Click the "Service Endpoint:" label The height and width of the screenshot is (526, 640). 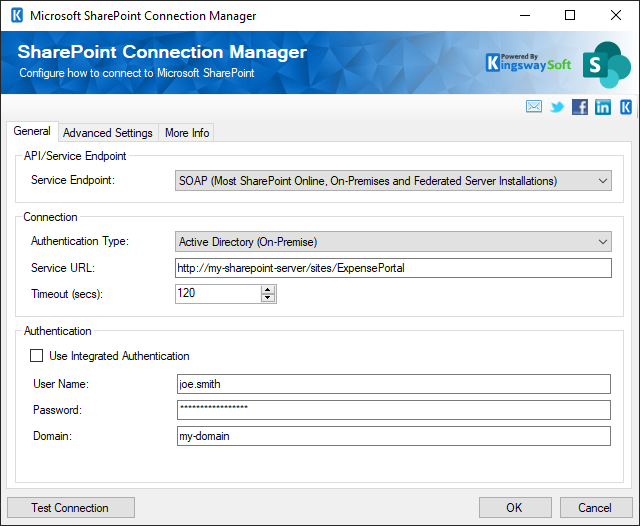[x=73, y=180]
